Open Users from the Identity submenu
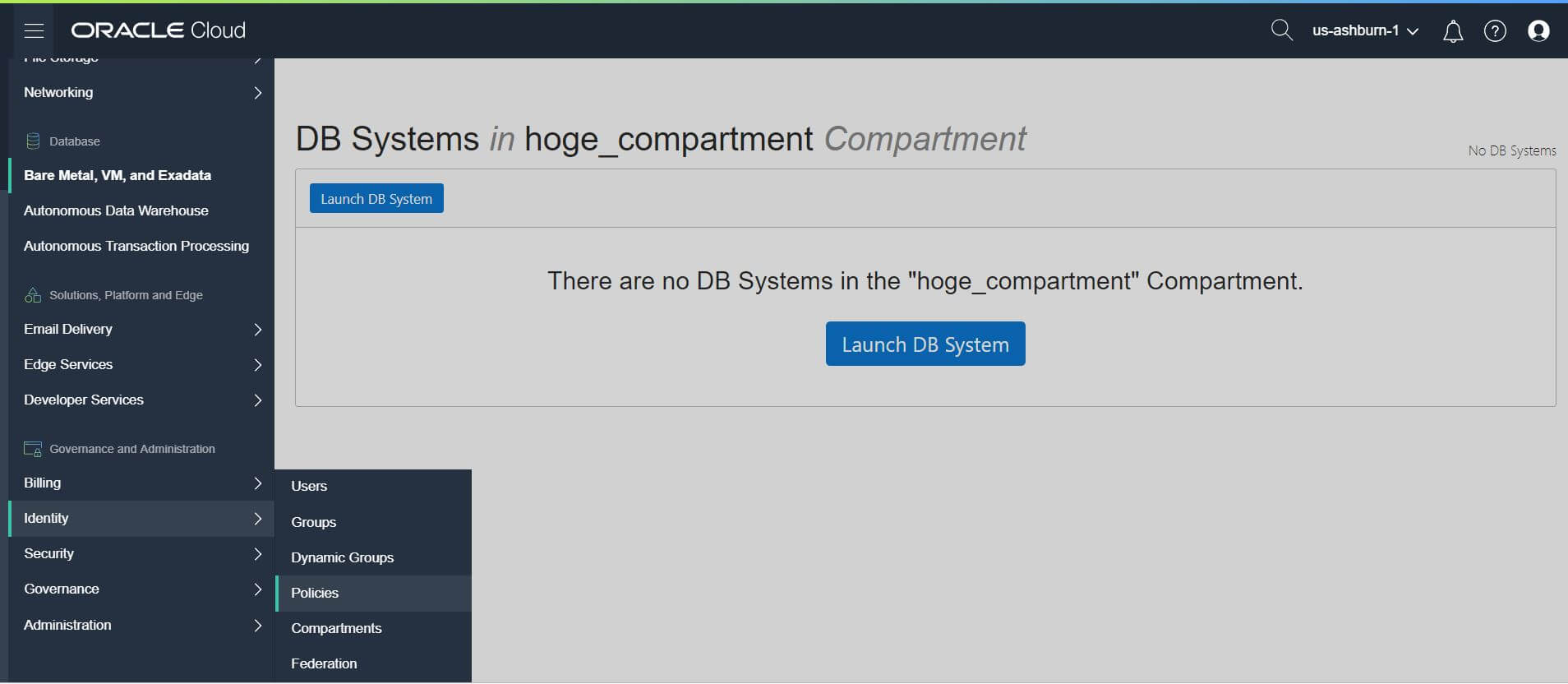This screenshot has width=1568, height=684. pos(309,487)
